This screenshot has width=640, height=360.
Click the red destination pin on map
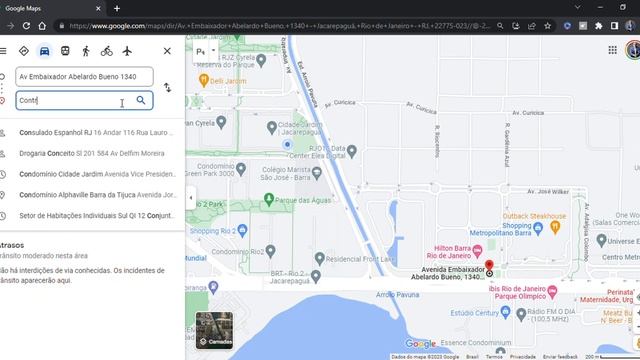(489, 267)
